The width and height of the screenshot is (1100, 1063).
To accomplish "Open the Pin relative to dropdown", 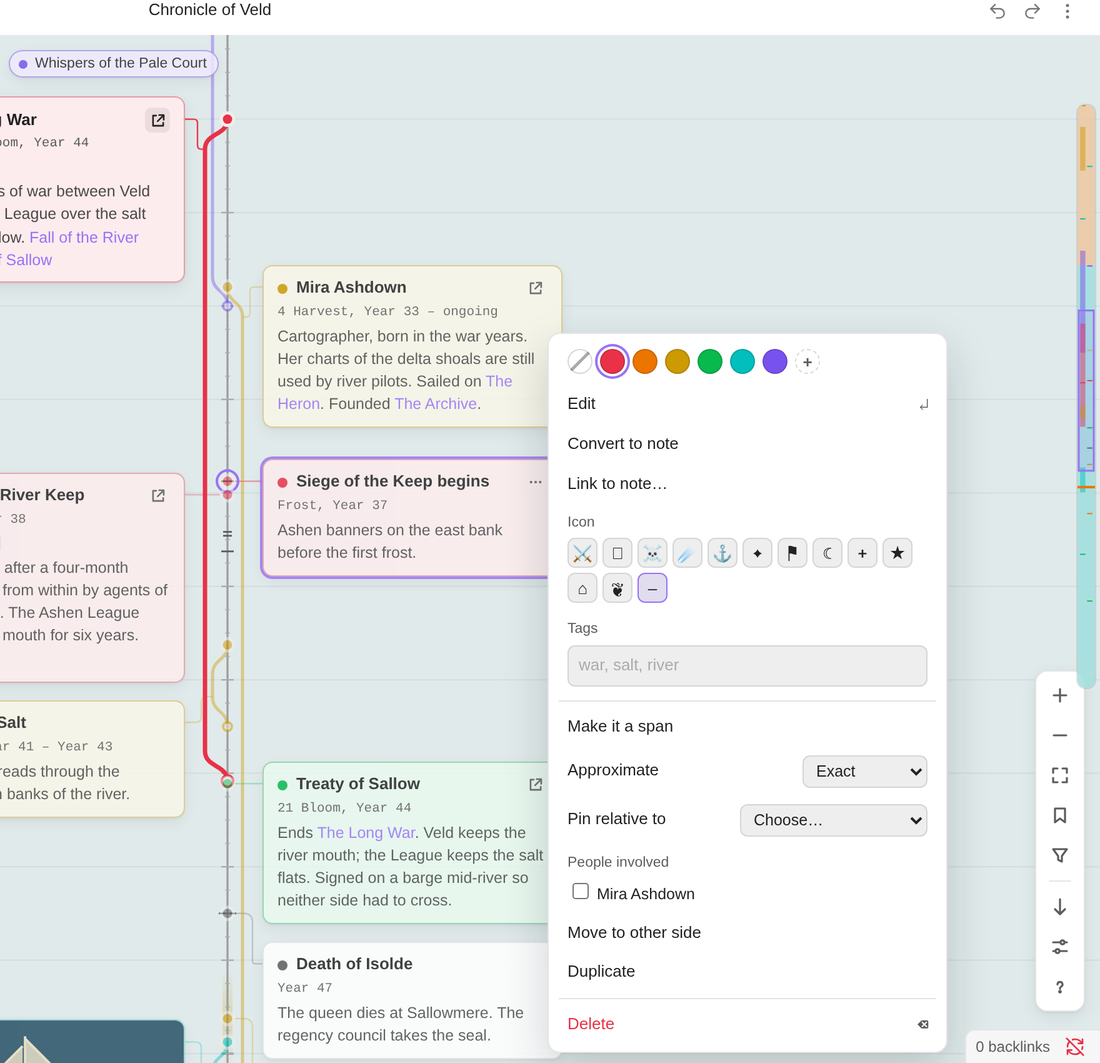I will coord(833,820).
